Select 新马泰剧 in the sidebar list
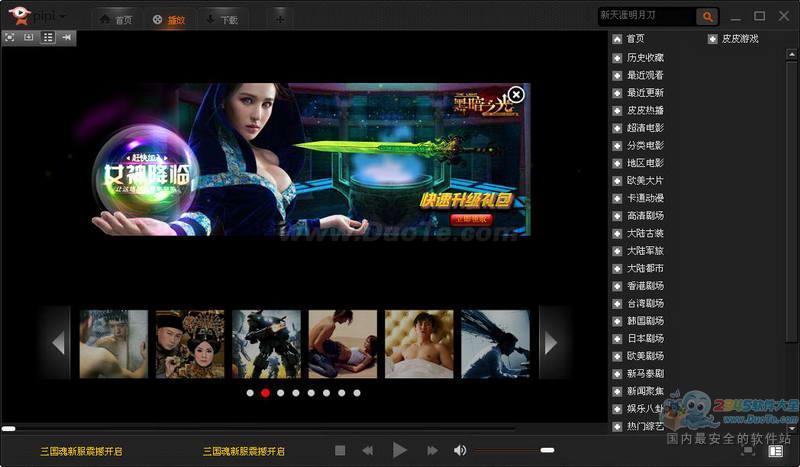 (x=645, y=373)
